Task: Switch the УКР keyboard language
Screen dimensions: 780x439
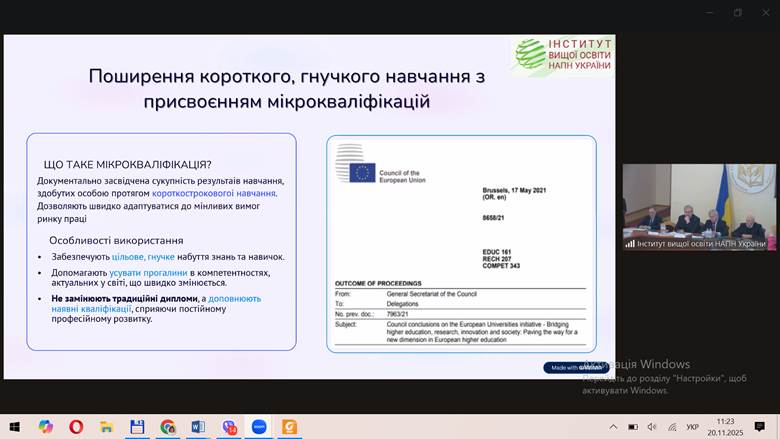Action: pyautogui.click(x=693, y=427)
